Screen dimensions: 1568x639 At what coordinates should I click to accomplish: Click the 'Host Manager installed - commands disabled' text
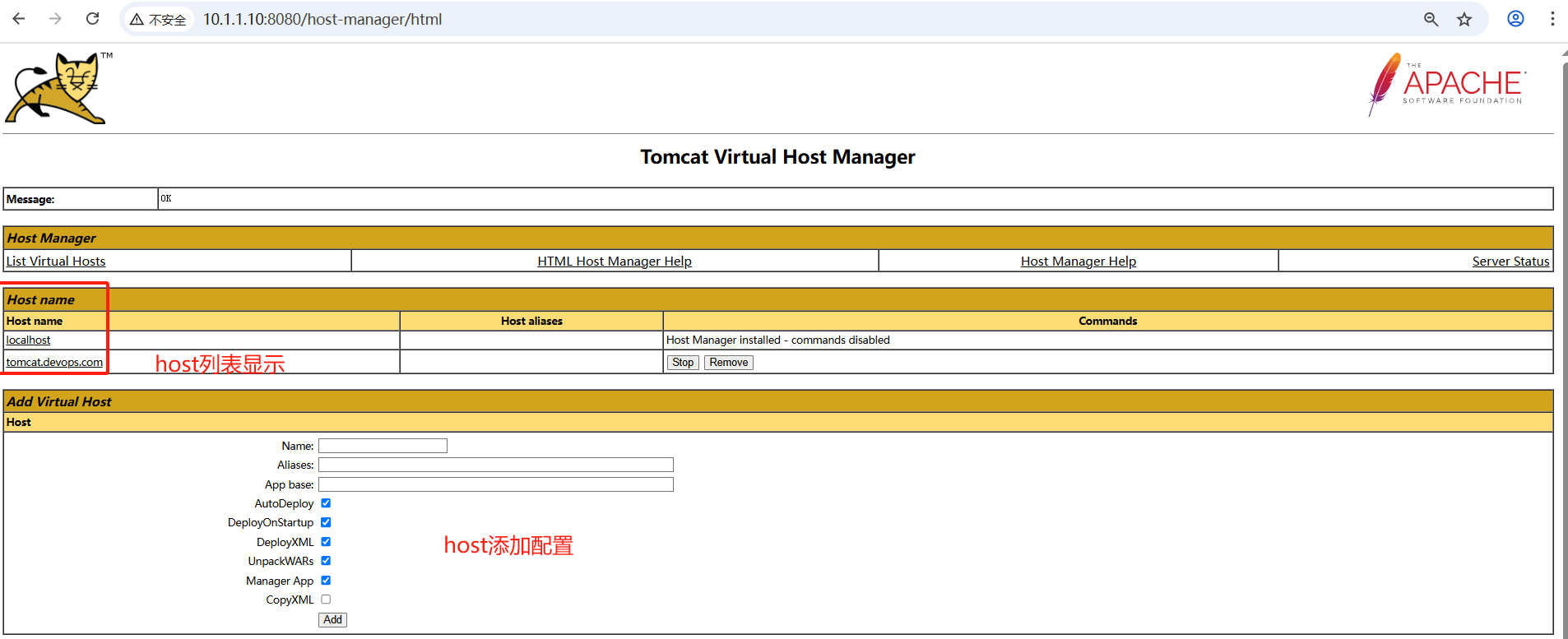click(778, 340)
